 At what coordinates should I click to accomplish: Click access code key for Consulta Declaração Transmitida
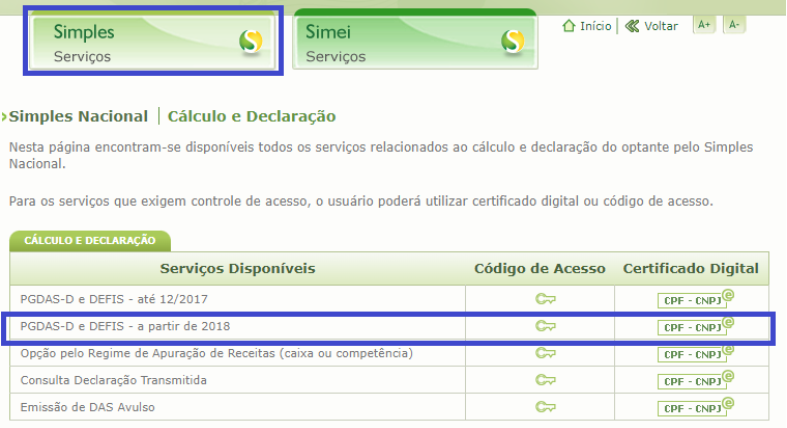point(545,380)
